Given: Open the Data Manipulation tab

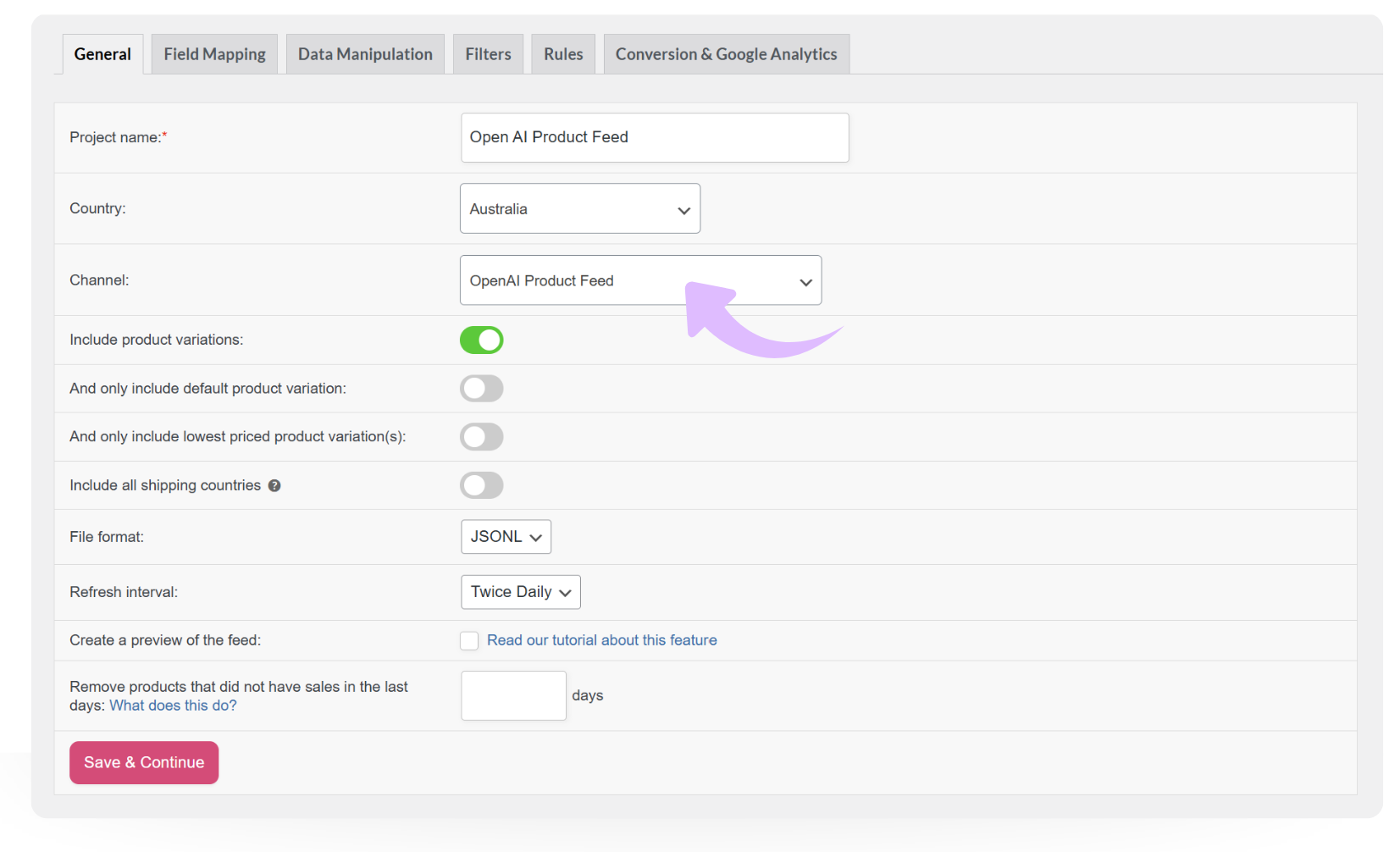Looking at the screenshot, I should pyautogui.click(x=365, y=53).
